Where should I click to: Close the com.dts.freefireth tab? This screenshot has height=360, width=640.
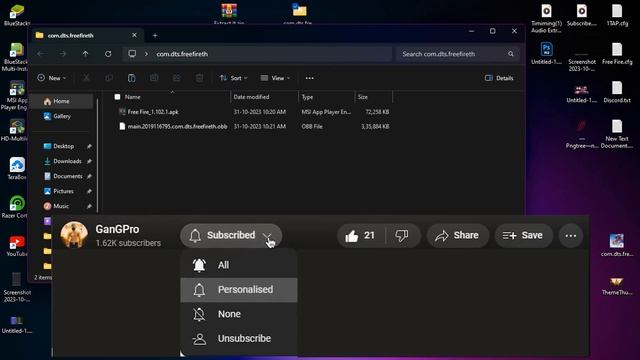(134, 36)
